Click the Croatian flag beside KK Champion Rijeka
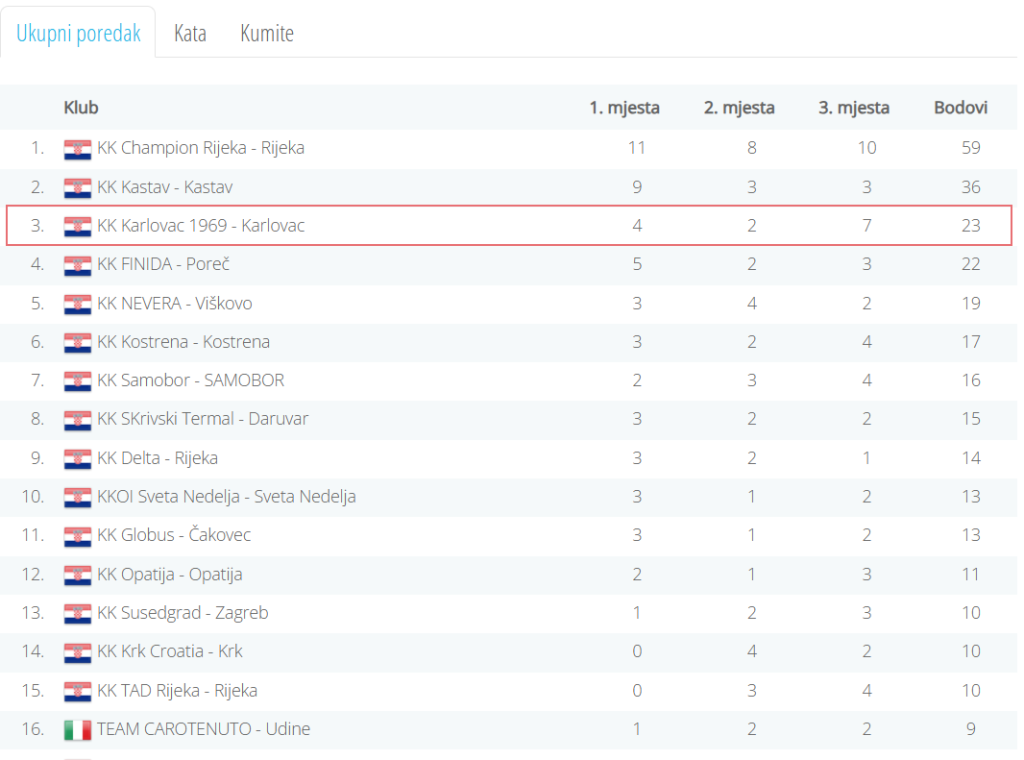This screenshot has width=1024, height=760. coord(77,149)
